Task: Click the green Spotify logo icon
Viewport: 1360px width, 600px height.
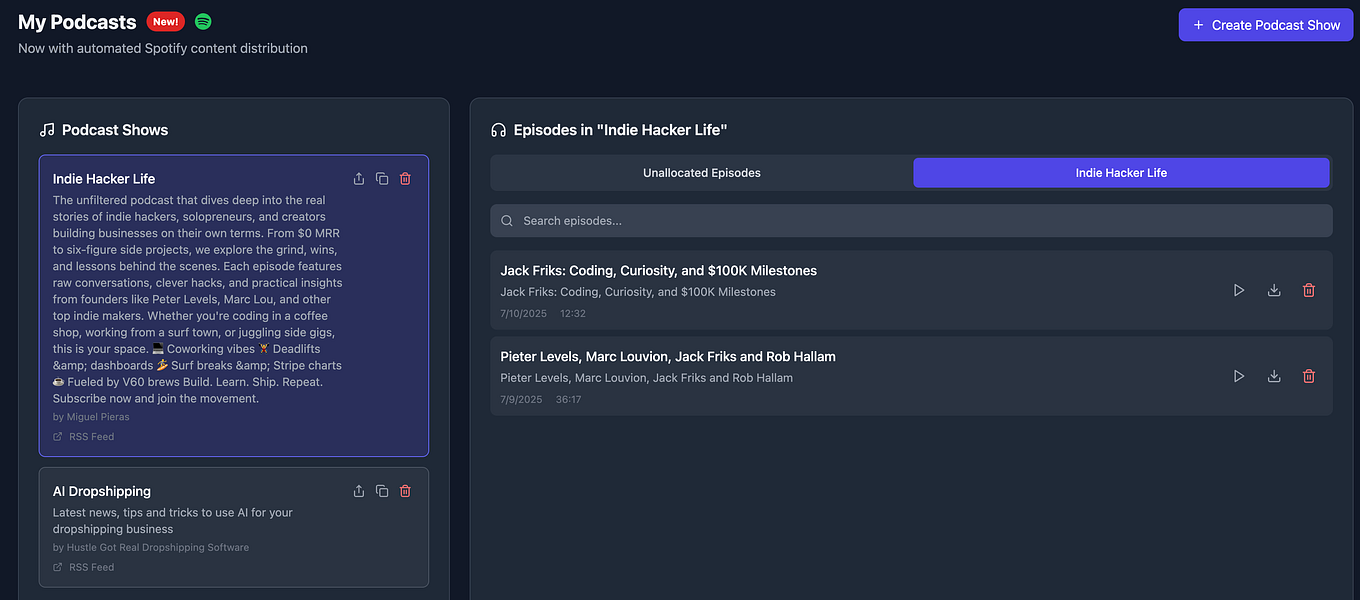Action: click(x=203, y=22)
